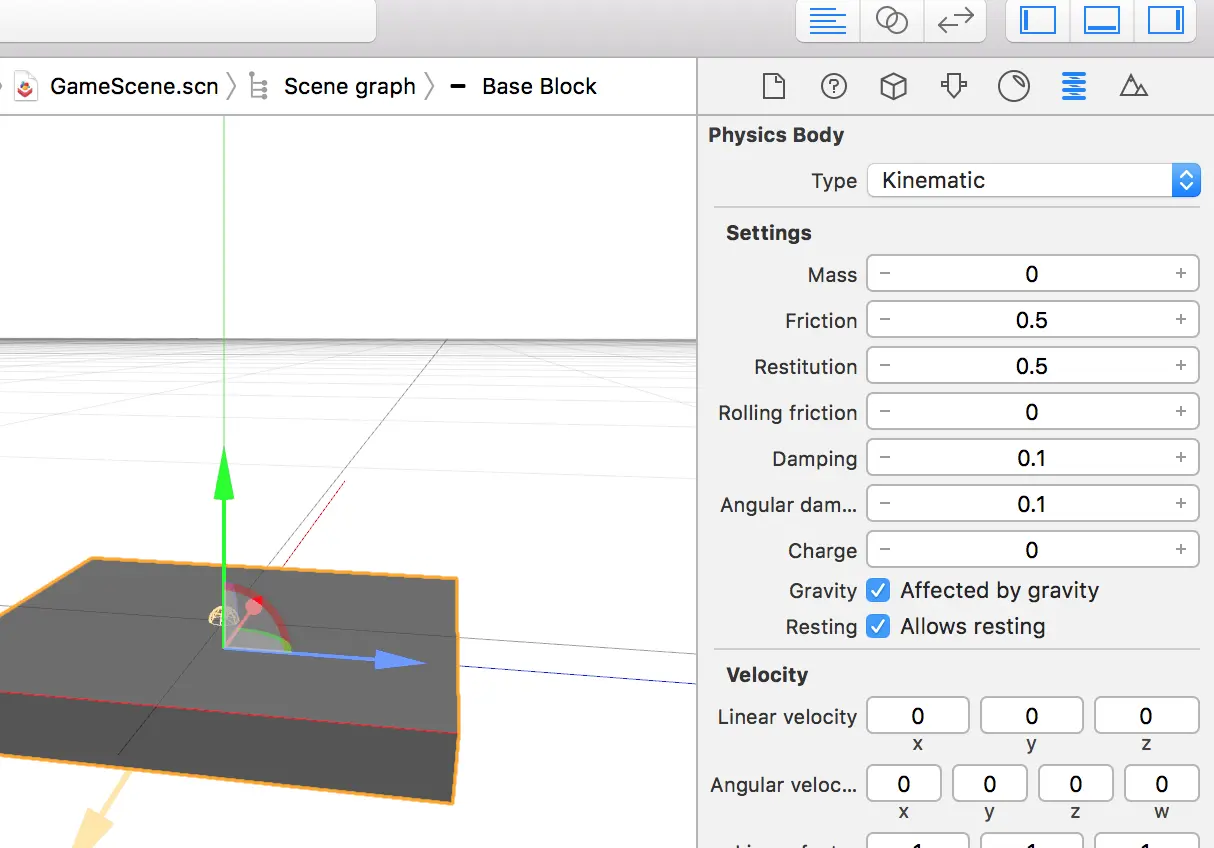Open the Scene inspector mountain icon
The image size is (1214, 848).
click(x=1133, y=86)
